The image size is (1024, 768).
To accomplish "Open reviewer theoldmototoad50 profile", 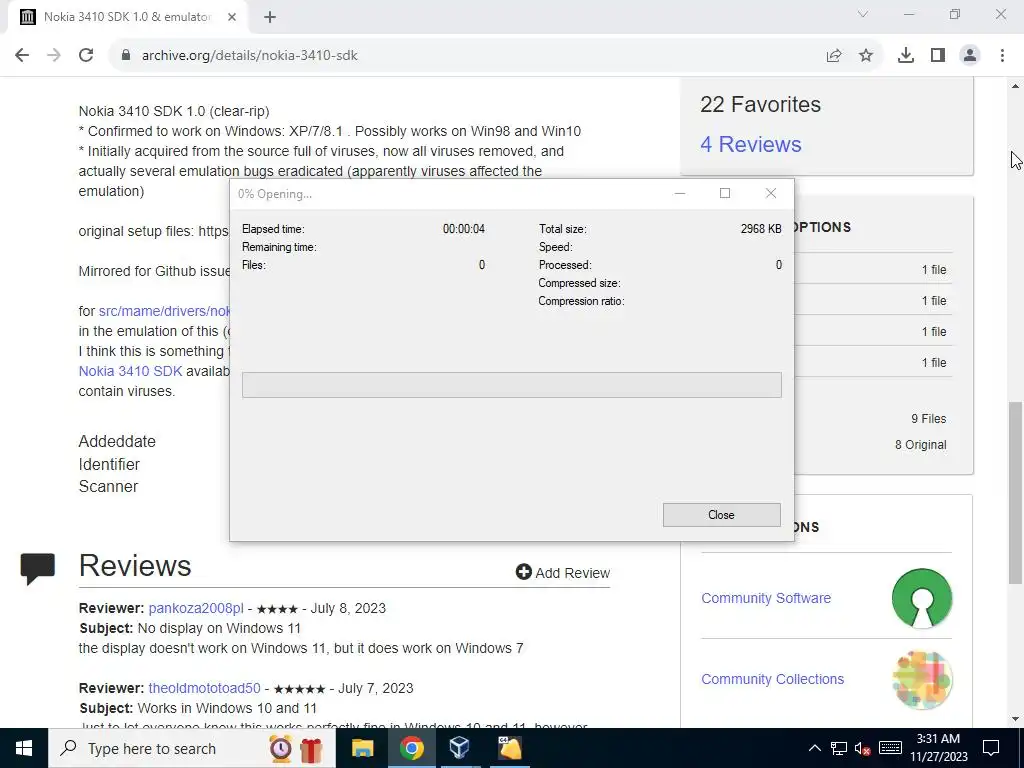I will click(204, 688).
